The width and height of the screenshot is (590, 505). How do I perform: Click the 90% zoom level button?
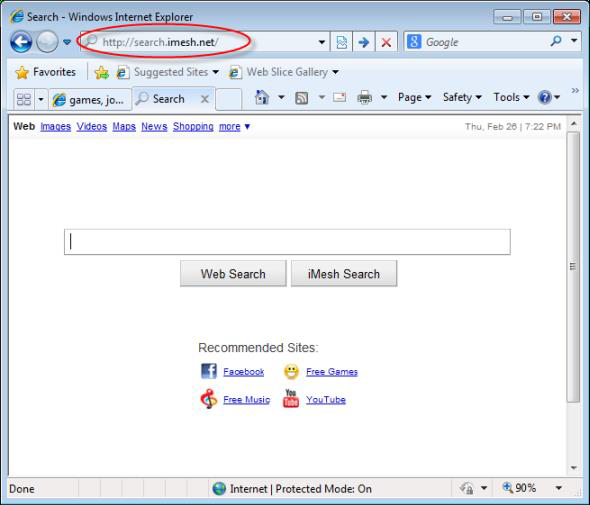coord(519,488)
